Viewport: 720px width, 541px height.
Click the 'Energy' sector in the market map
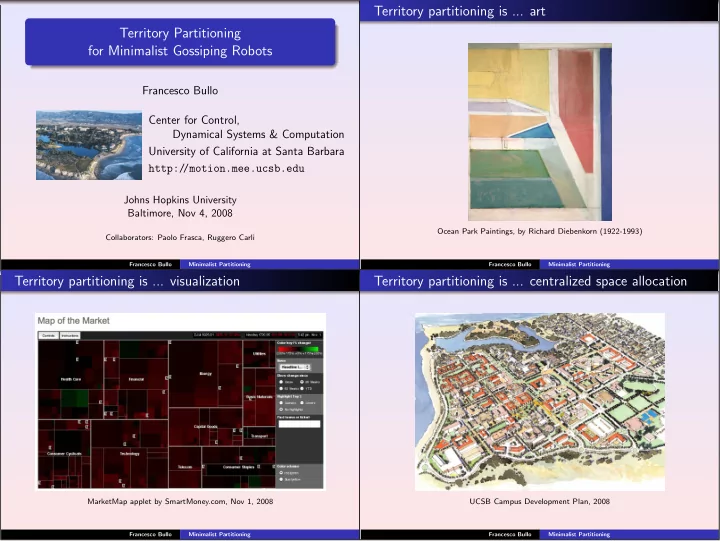206,373
